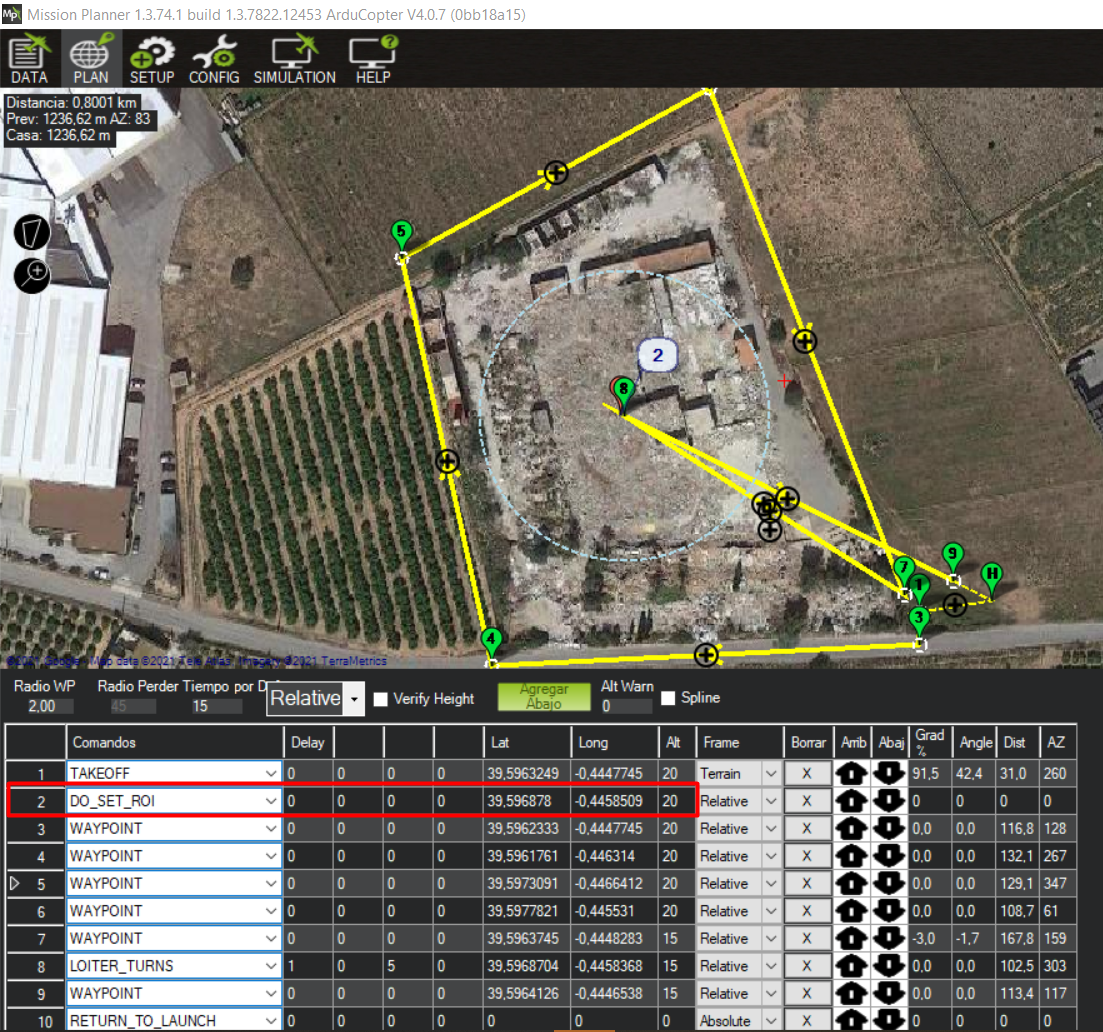Open the DATA flight data screen
Viewport: 1103px width, 1032px height.
pos(29,59)
